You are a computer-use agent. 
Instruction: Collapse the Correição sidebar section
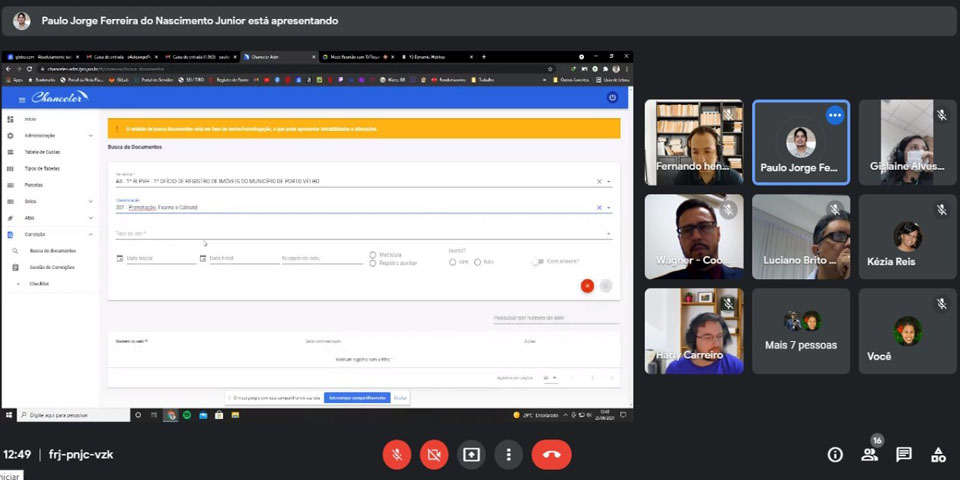tap(91, 234)
